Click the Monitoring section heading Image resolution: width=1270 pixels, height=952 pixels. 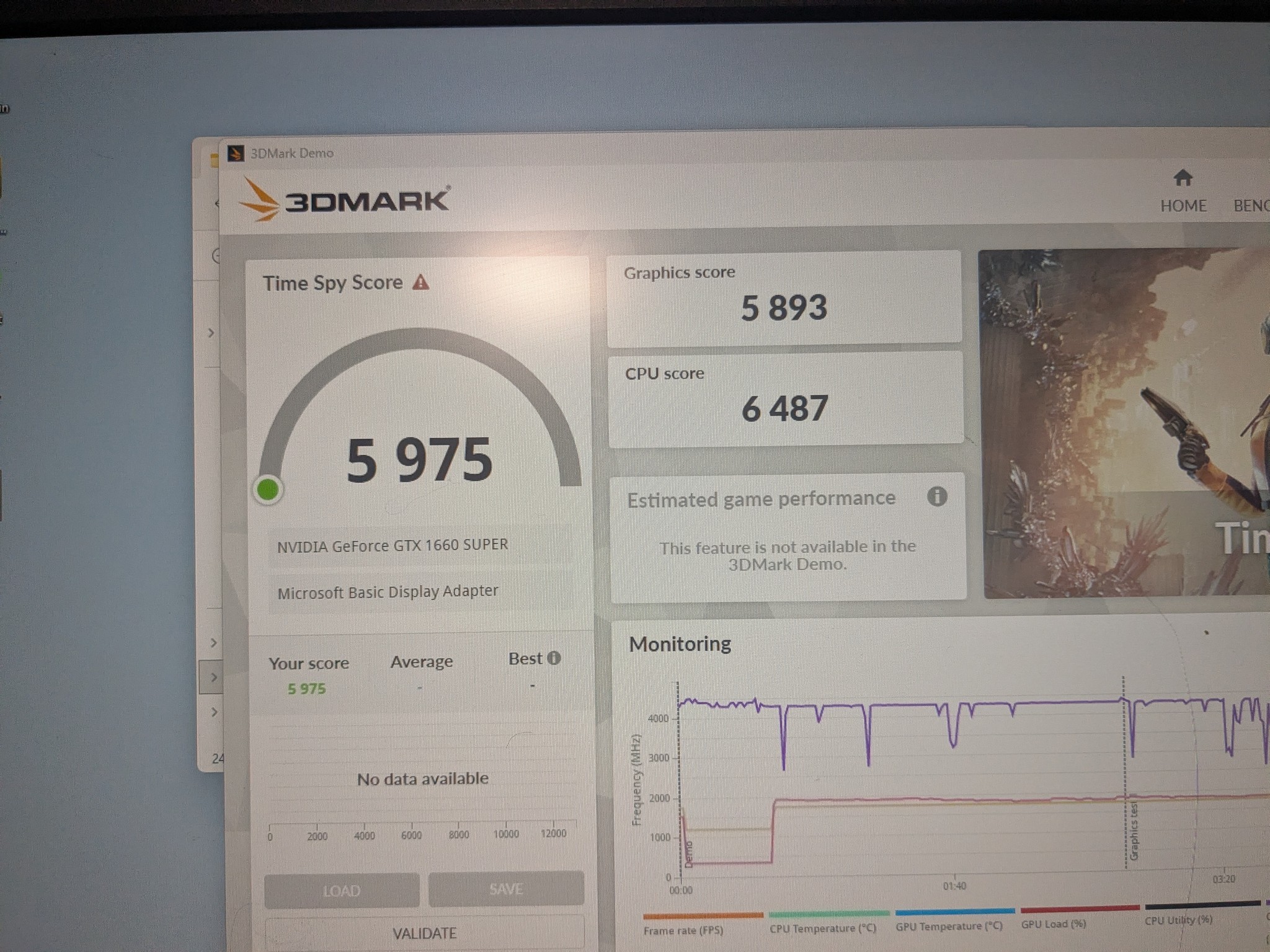(680, 644)
